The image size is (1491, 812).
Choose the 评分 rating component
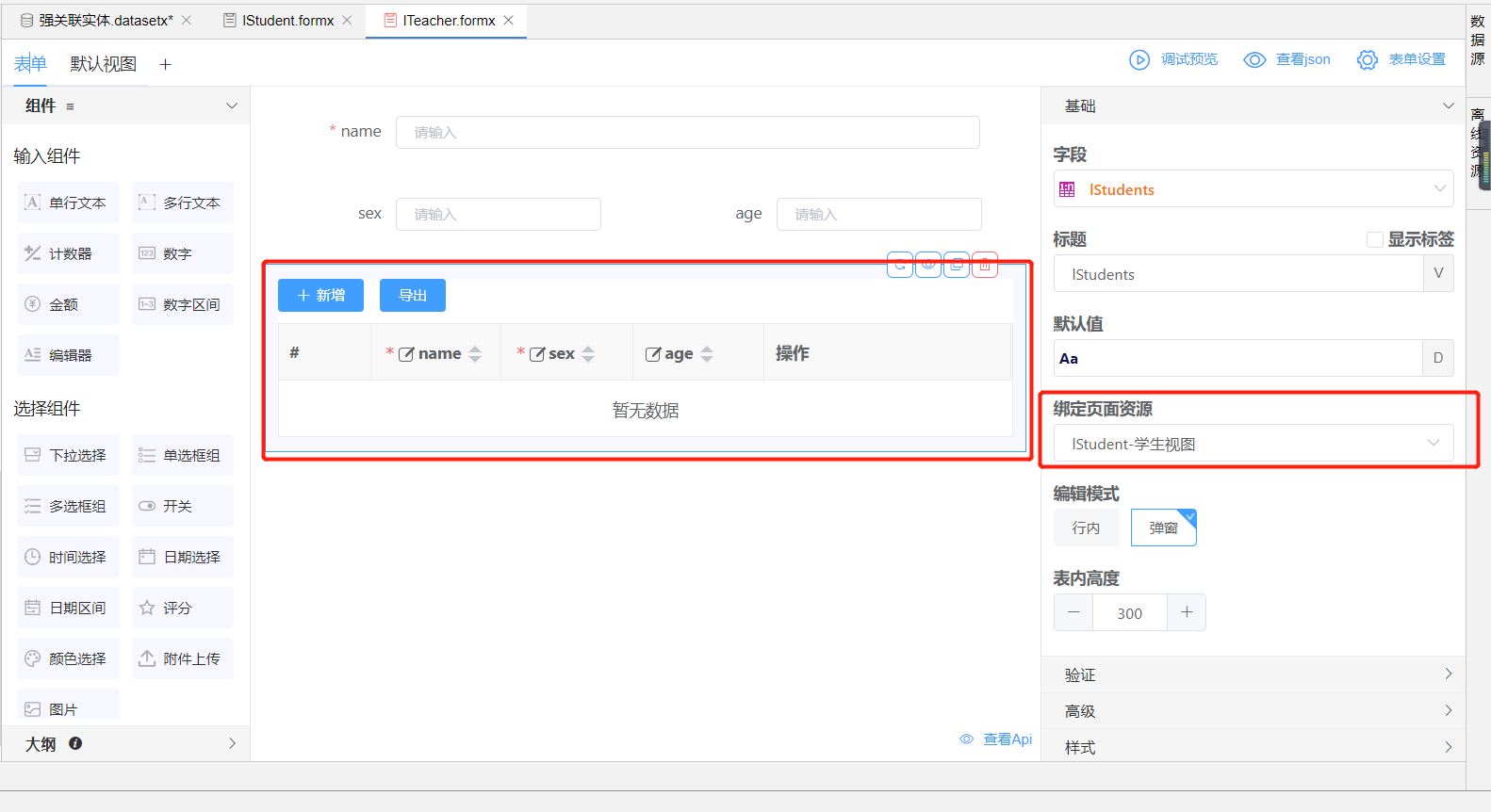click(x=183, y=608)
